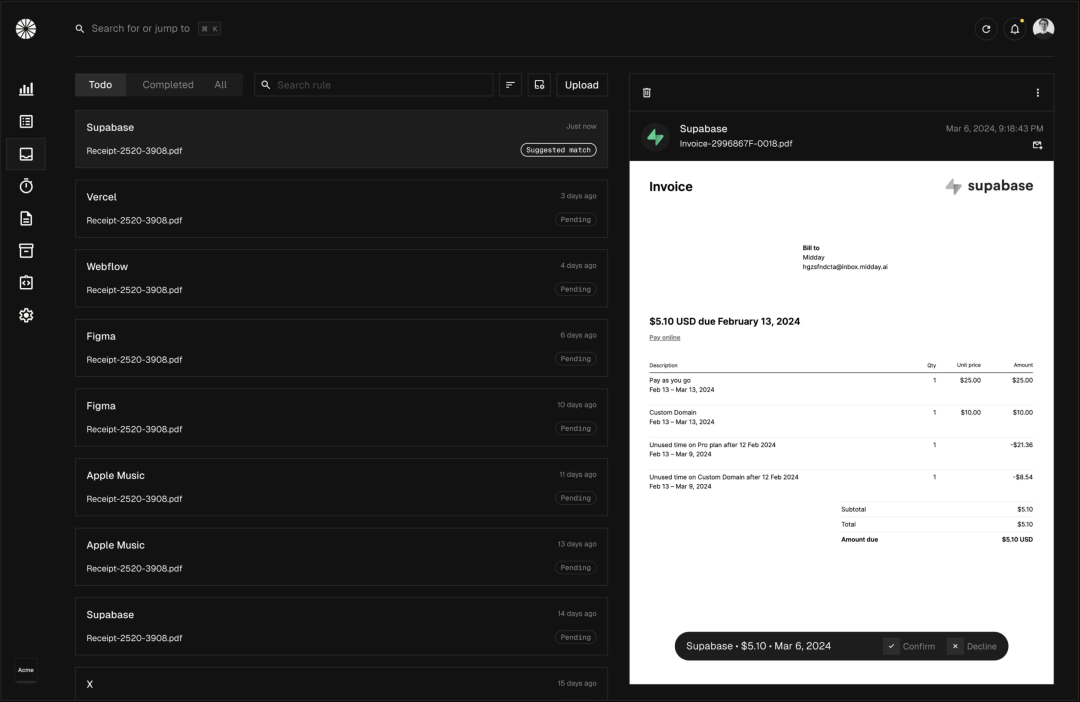Click the sort icon next to Search rule

click(x=510, y=84)
